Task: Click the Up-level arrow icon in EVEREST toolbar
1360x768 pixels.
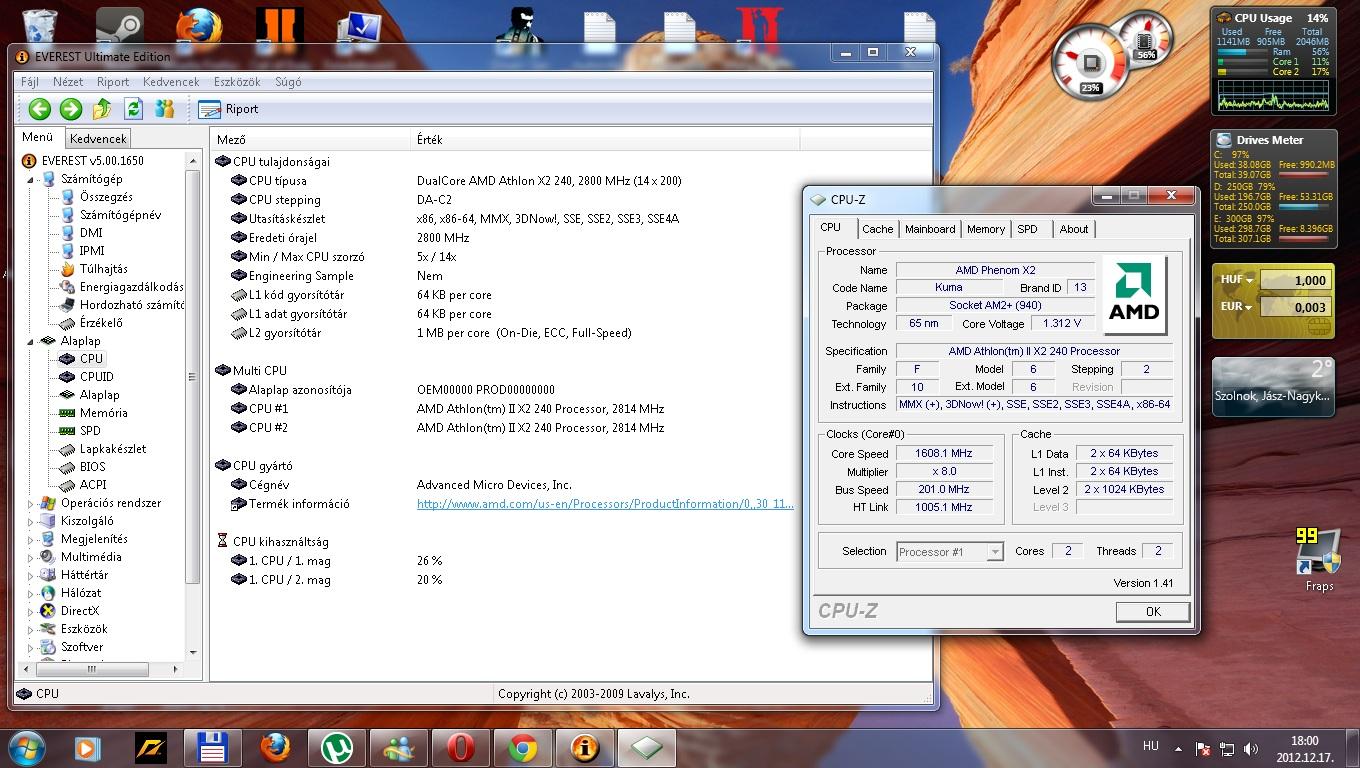Action: click(x=102, y=109)
